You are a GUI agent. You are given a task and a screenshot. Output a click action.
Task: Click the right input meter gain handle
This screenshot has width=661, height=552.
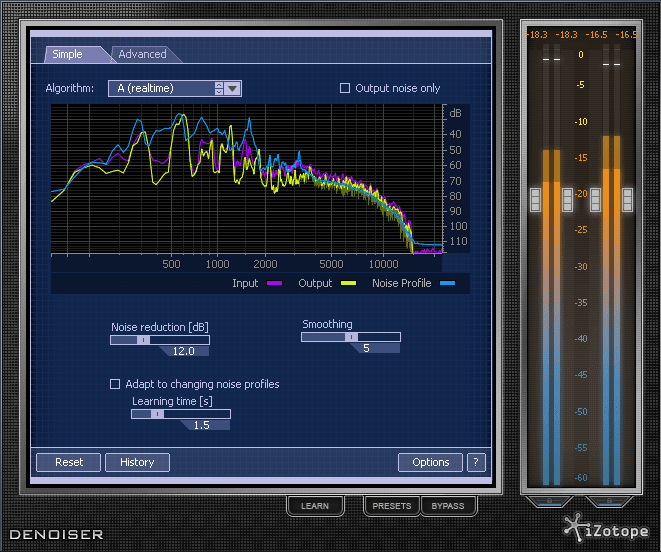(567, 199)
